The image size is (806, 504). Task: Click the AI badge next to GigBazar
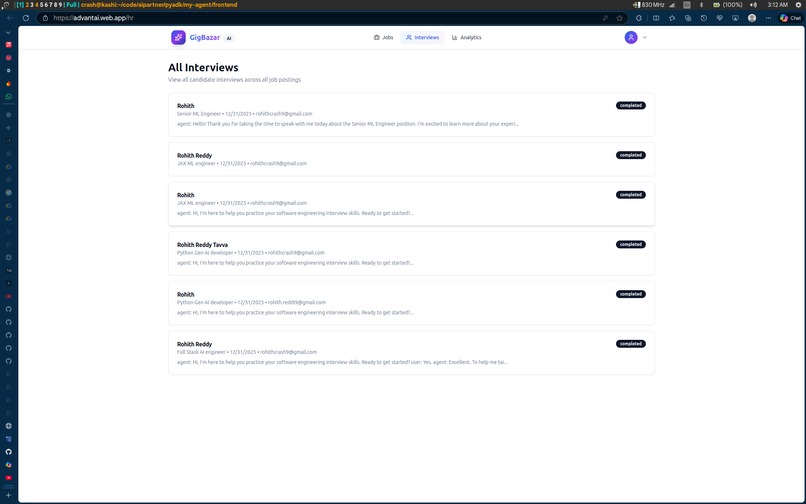coord(229,38)
